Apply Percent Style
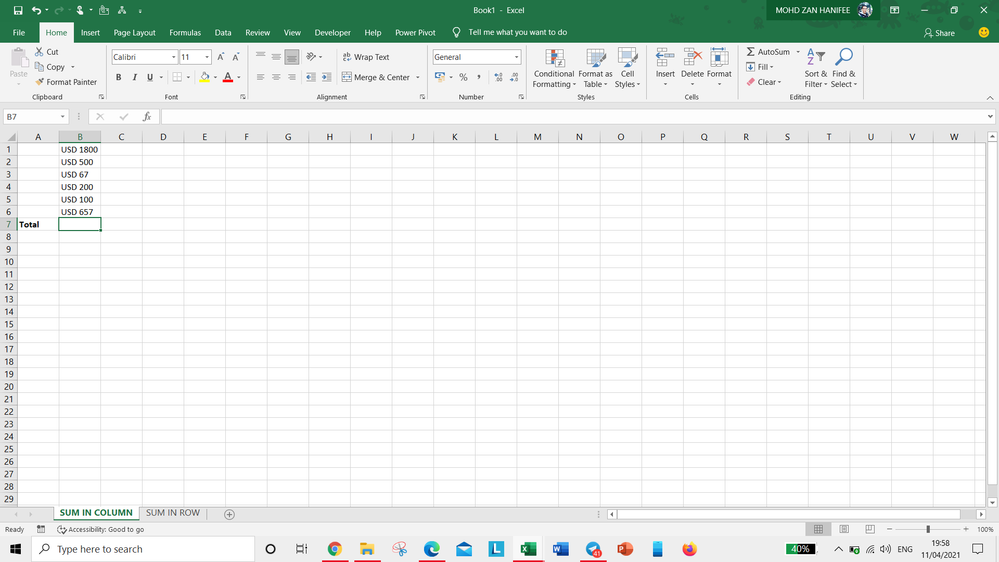 click(463, 77)
